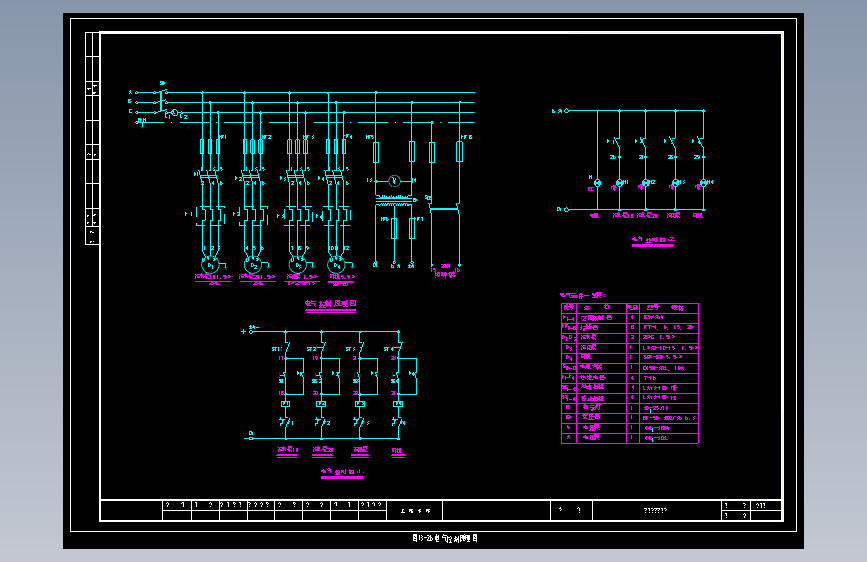Click the top supply terminal of control diagram 2

(x=566, y=111)
